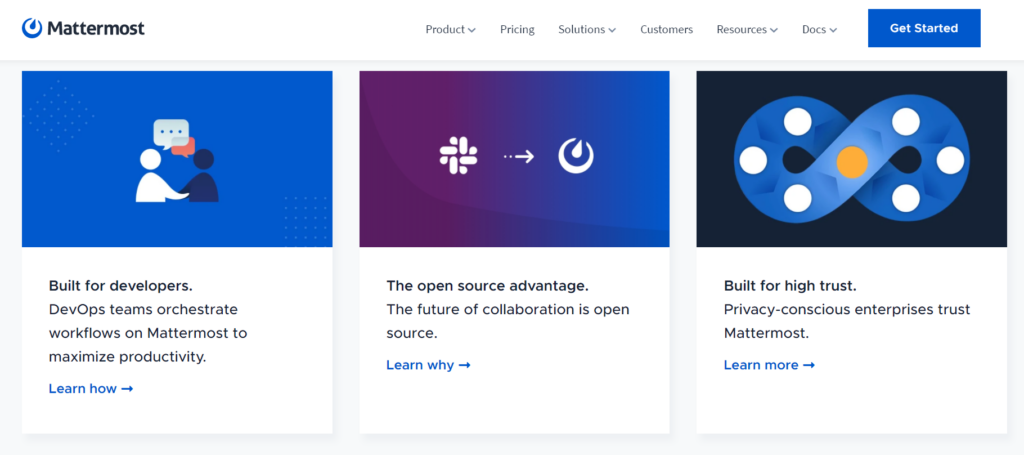Expand the Resources dropdown
The image size is (1024, 455).
(746, 30)
